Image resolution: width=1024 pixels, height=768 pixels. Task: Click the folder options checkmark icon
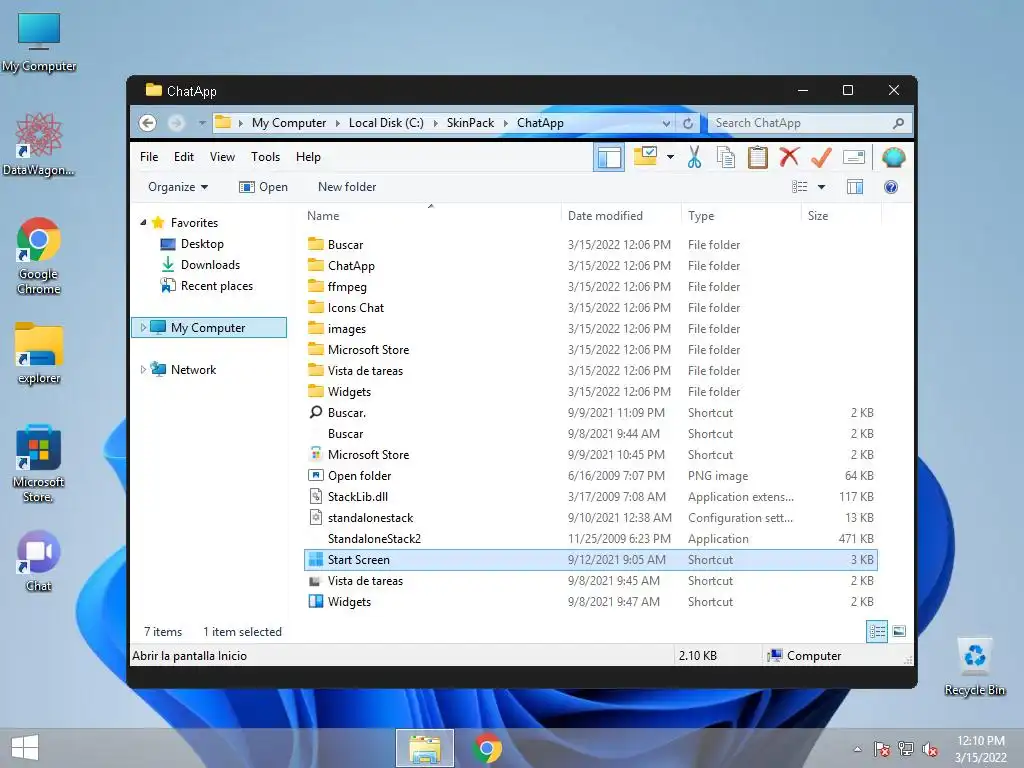pos(645,156)
